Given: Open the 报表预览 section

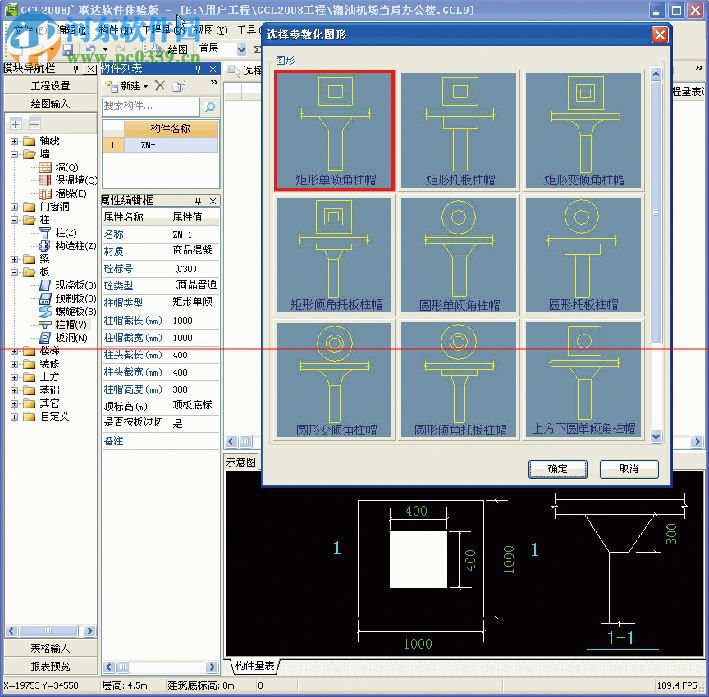Looking at the screenshot, I should 50,666.
